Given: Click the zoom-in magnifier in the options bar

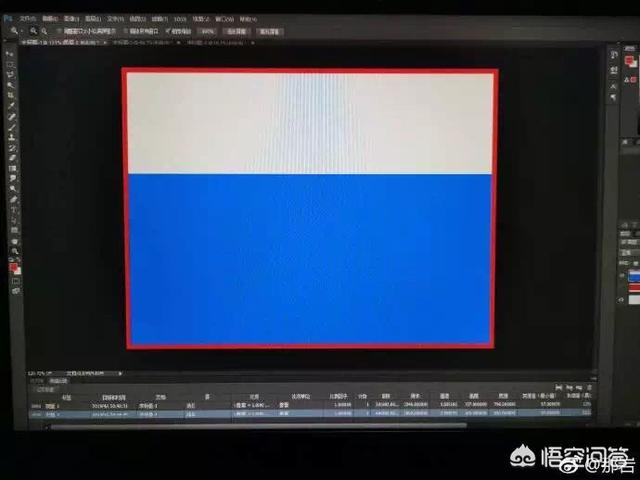Looking at the screenshot, I should 34,31.
